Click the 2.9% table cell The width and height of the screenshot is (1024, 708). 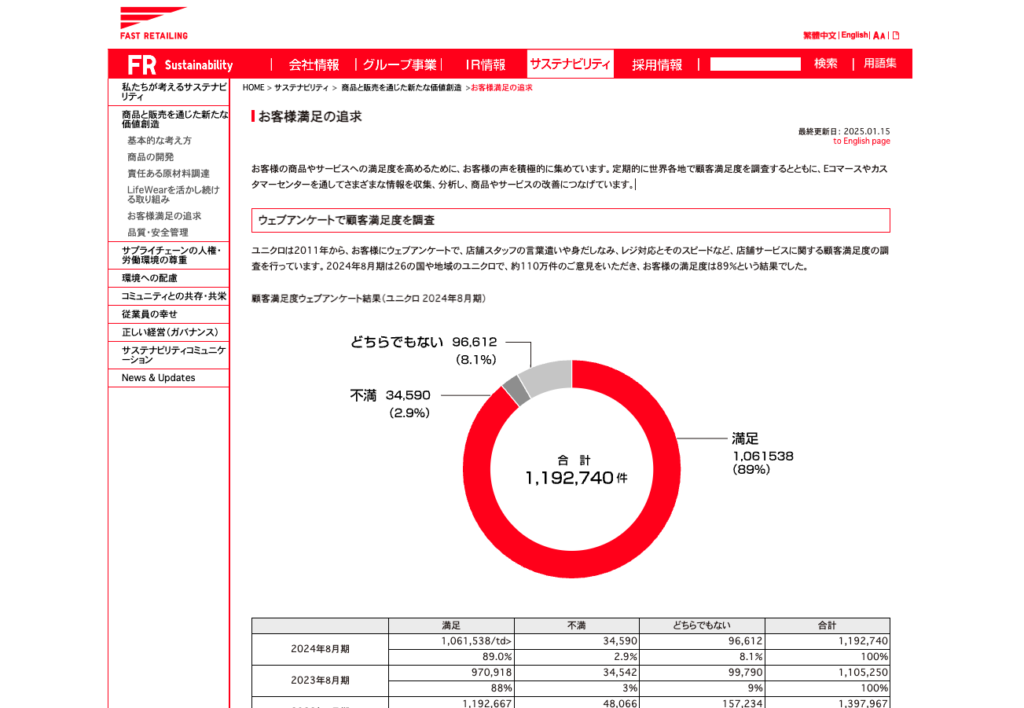tap(577, 657)
